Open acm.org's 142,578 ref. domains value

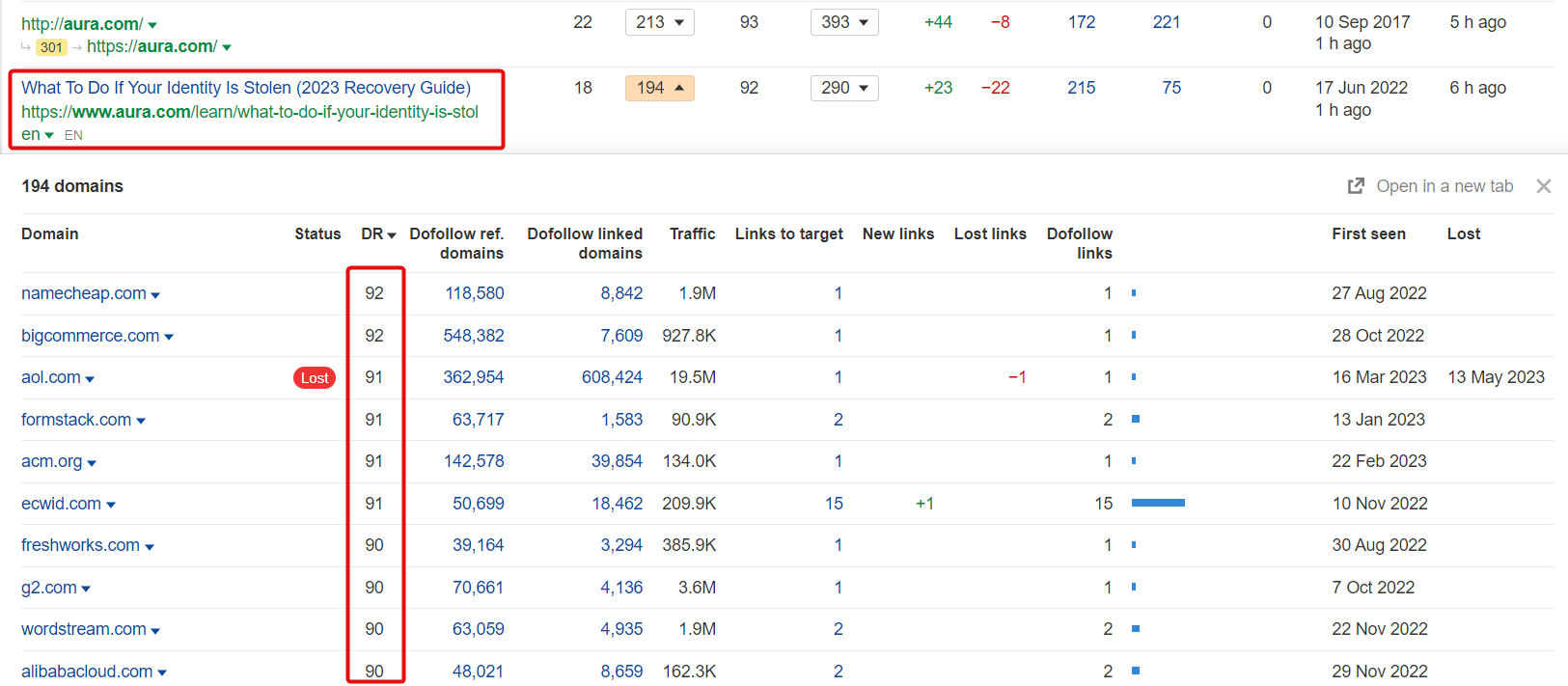click(474, 461)
